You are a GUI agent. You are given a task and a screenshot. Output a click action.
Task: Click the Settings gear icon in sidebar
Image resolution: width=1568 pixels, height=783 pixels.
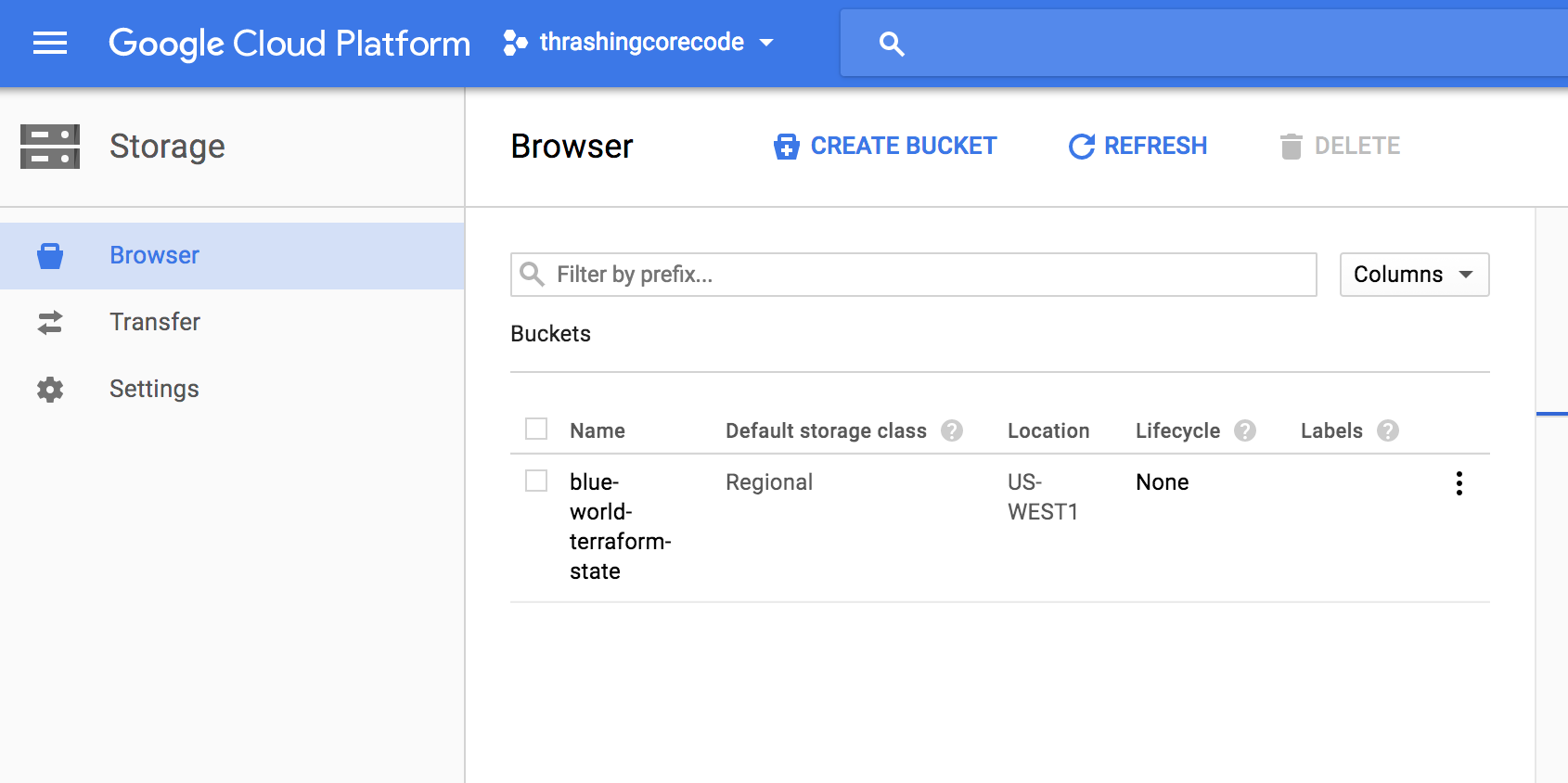pyautogui.click(x=50, y=389)
